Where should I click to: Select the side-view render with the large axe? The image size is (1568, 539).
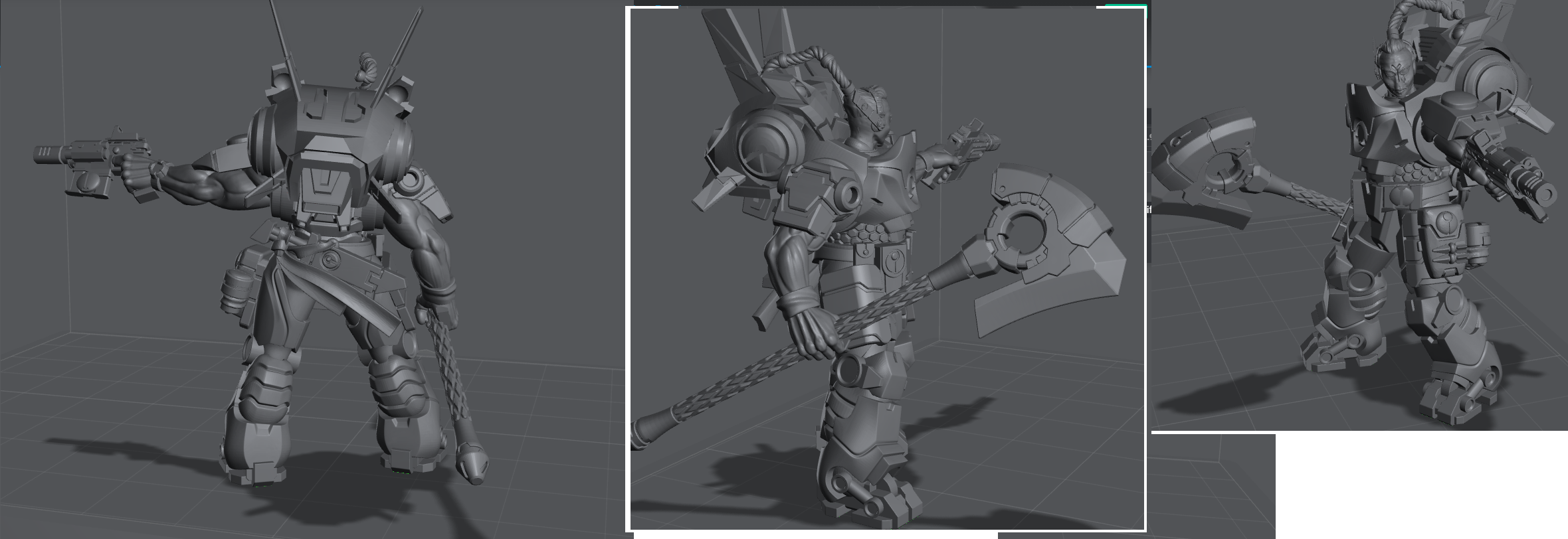[x=887, y=269]
